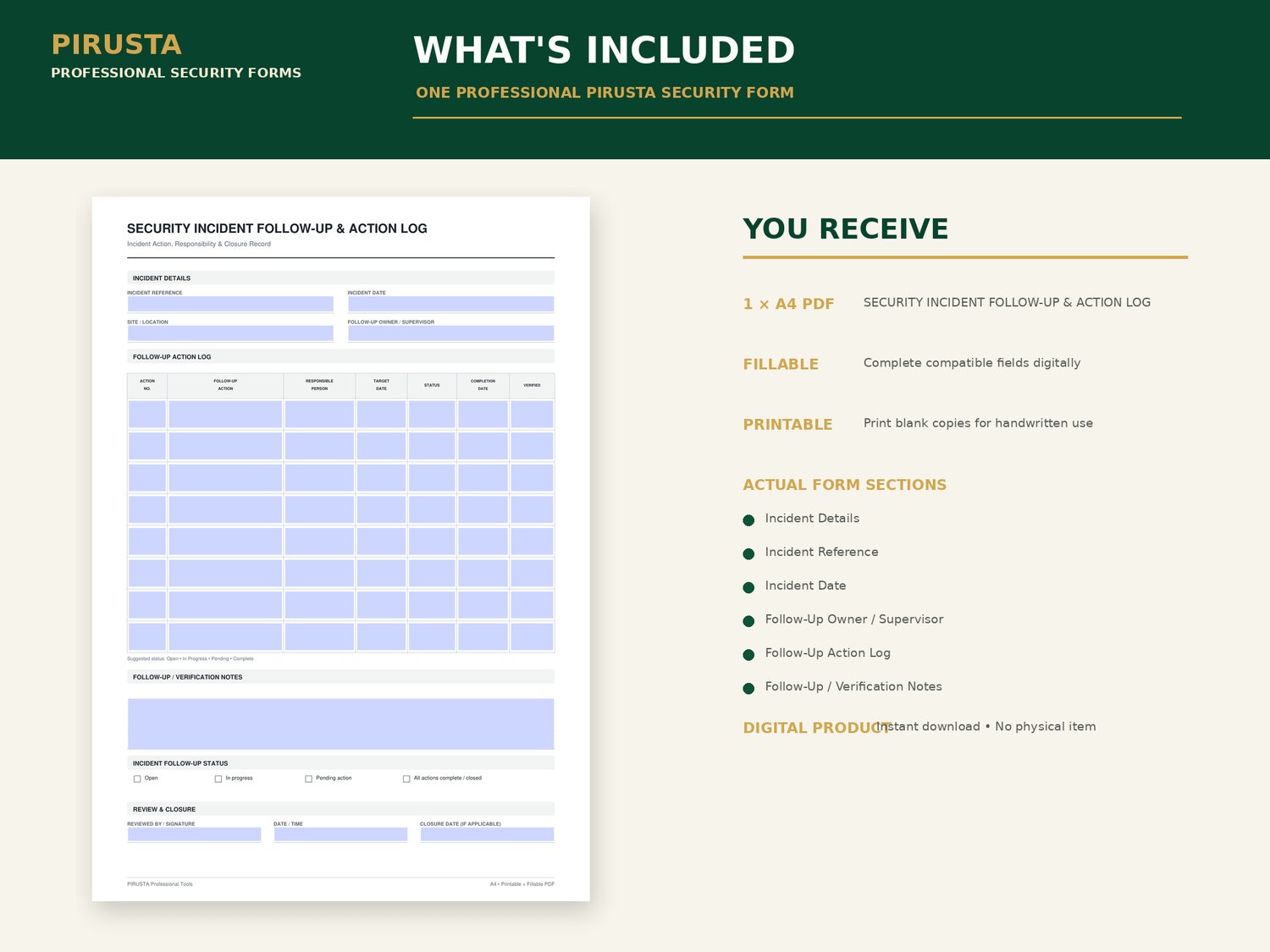This screenshot has height=952, width=1270.
Task: Click 'ONE PROFESSIONAL PIRUSTA SECURITY FORM' subtitle
Action: coord(605,92)
